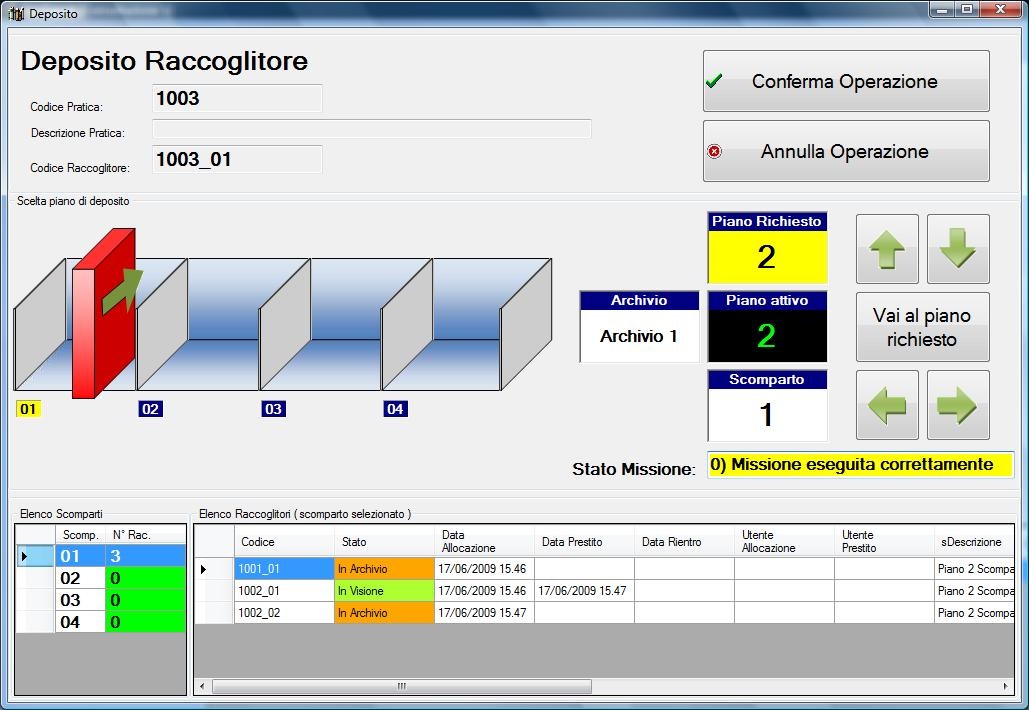Click the horizontal scrollbar thumb of grid
Image resolution: width=1029 pixels, height=710 pixels.
click(x=402, y=686)
